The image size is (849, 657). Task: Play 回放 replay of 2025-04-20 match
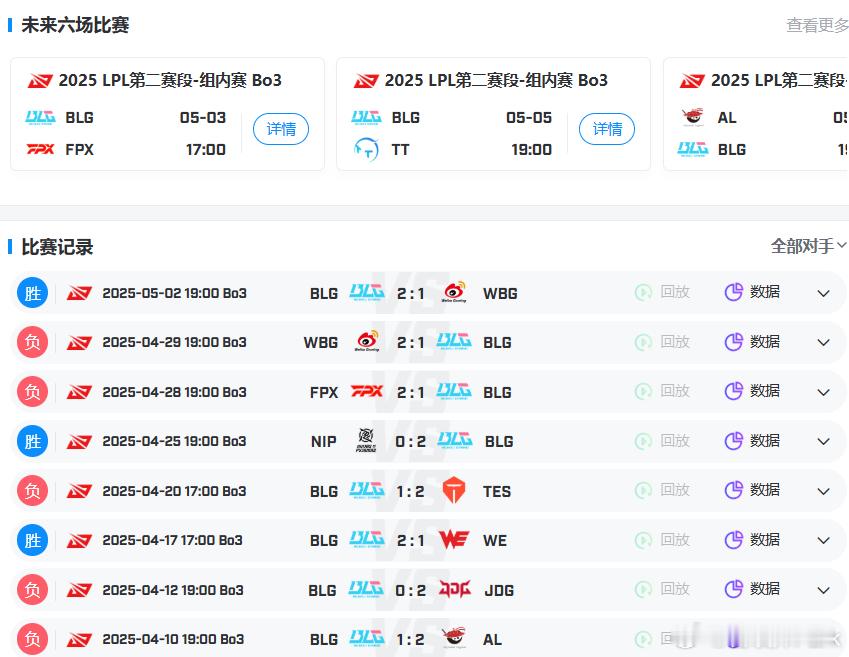662,490
